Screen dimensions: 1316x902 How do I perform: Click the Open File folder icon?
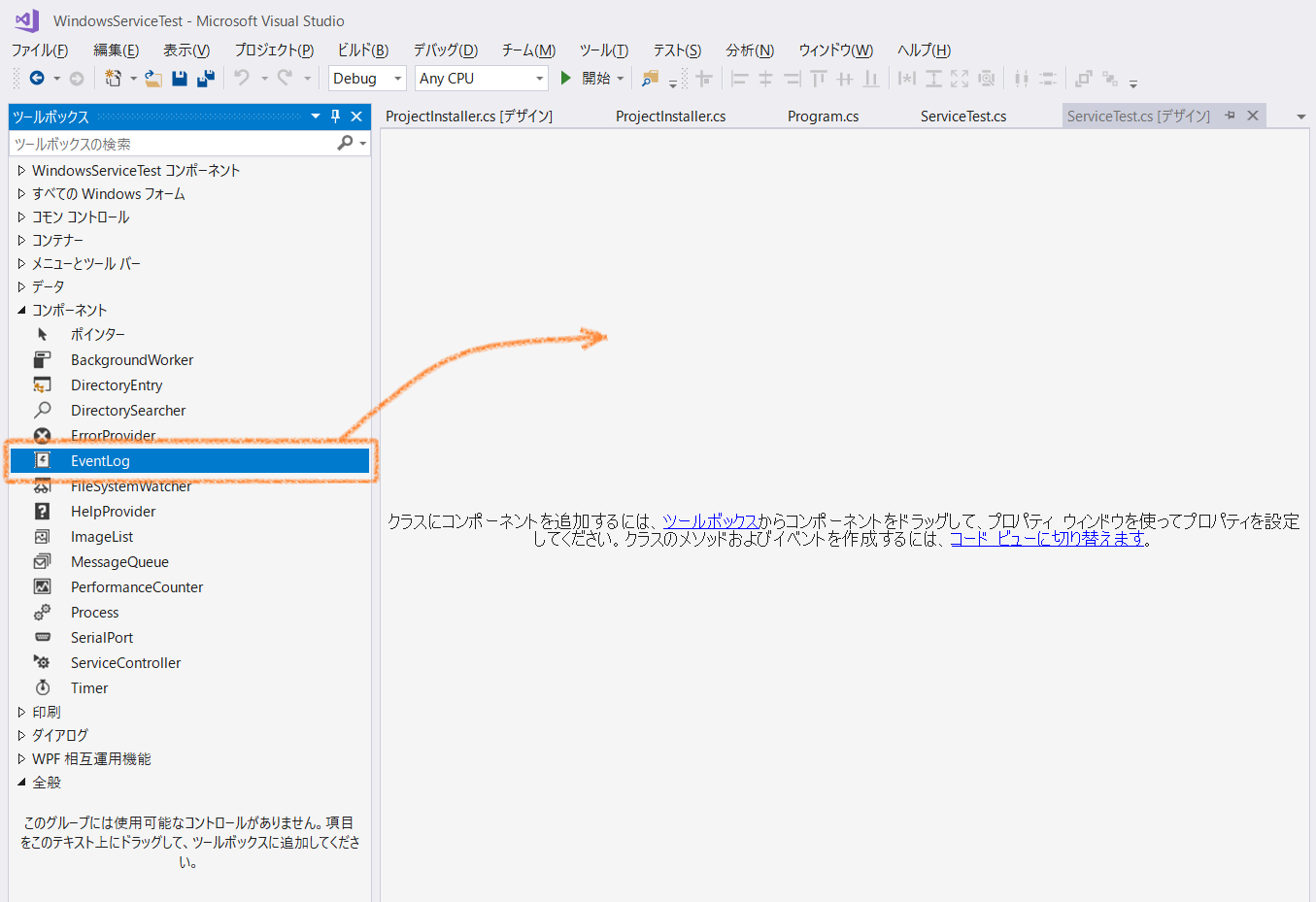(x=152, y=79)
